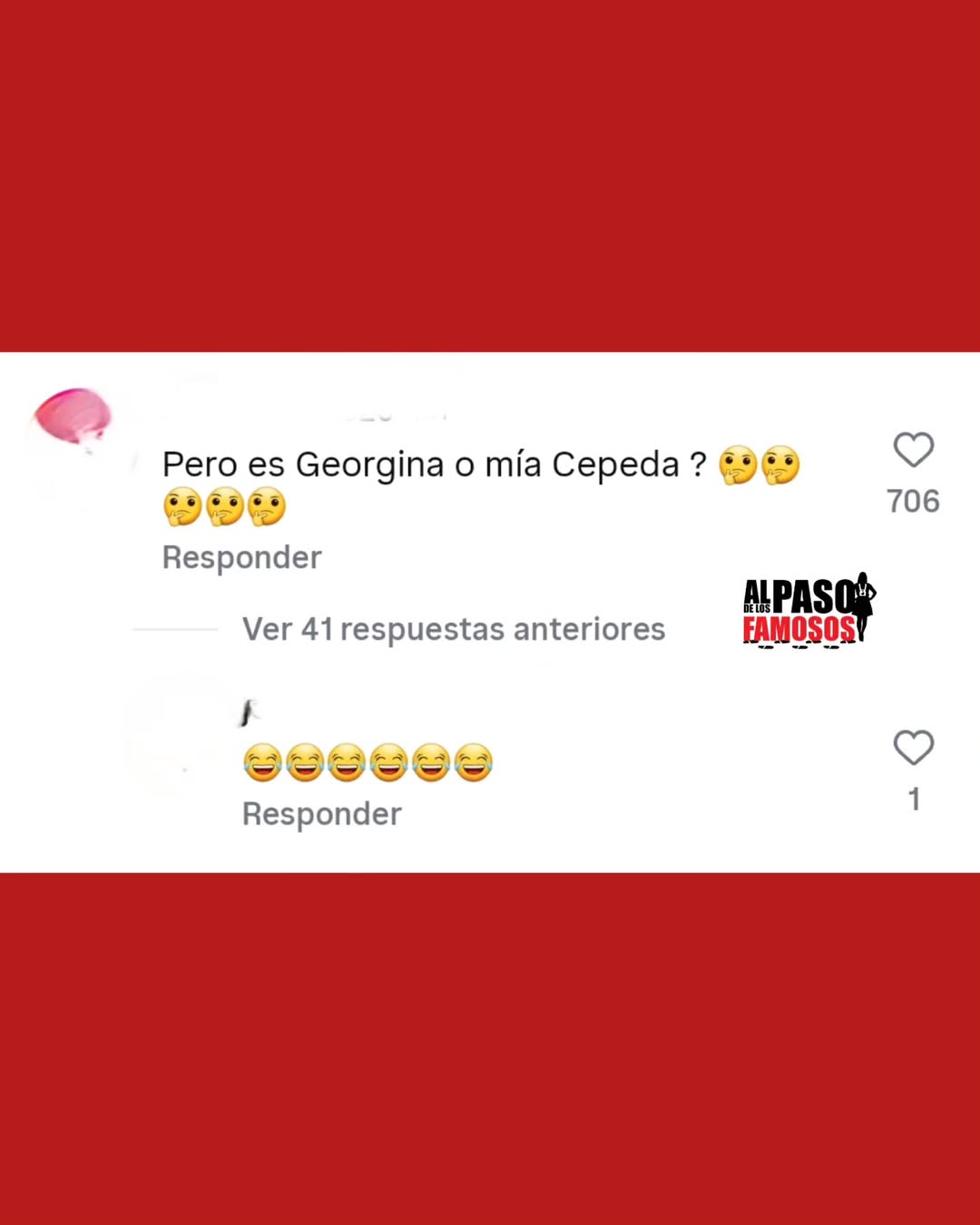980x1225 pixels.
Task: Click the red banner above the comments
Action: (x=490, y=176)
